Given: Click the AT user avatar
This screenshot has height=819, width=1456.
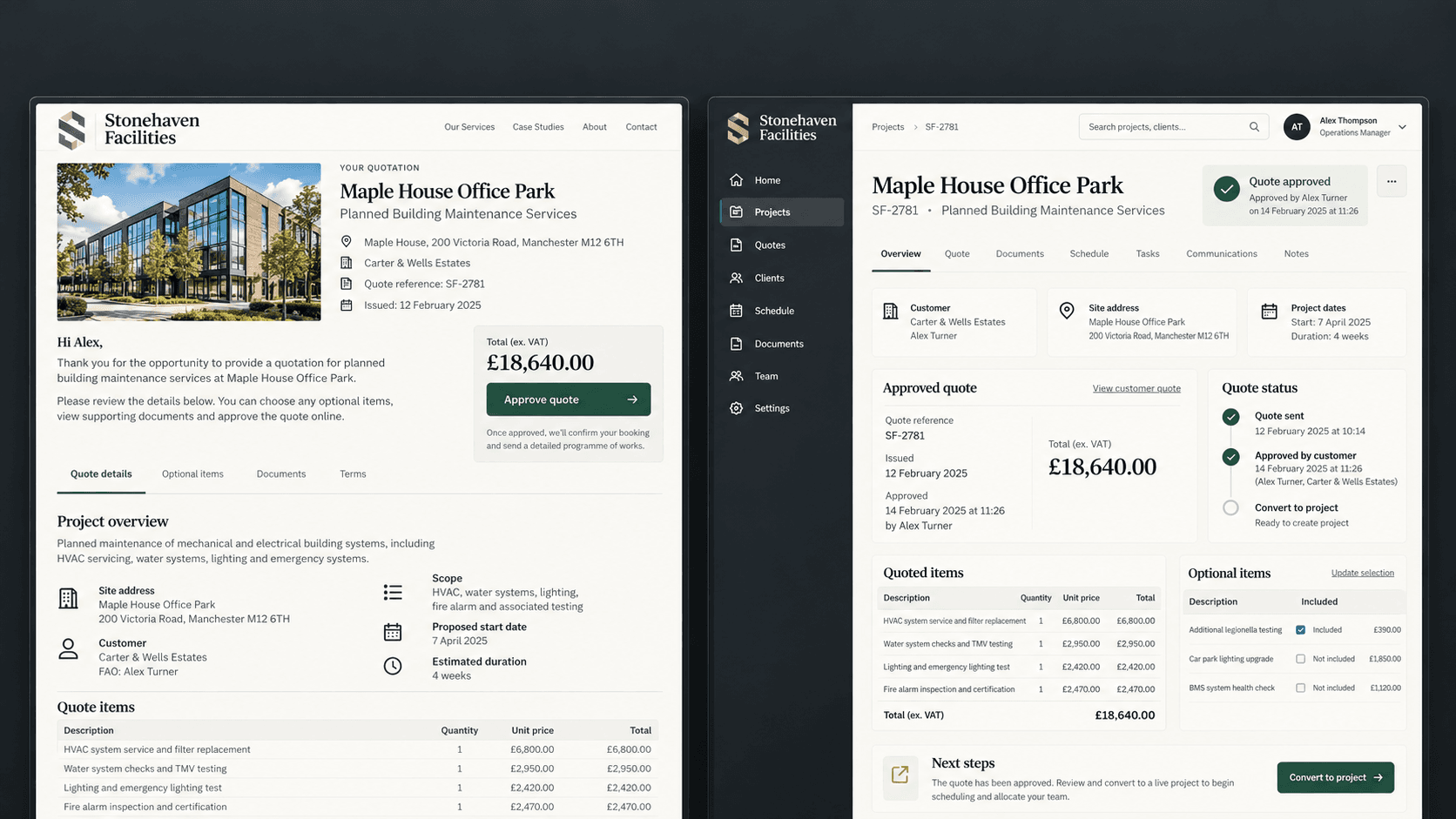Looking at the screenshot, I should [1297, 127].
